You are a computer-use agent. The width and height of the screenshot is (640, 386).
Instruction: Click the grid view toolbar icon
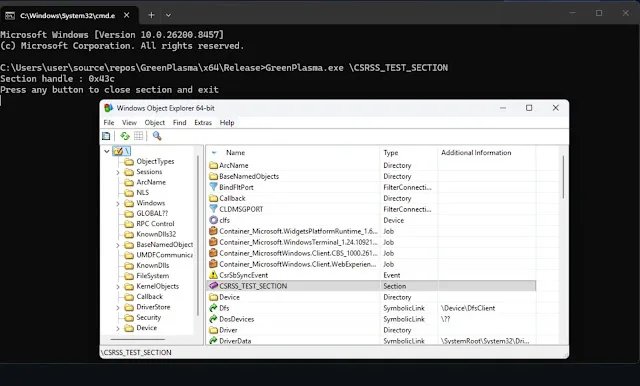tap(139, 136)
